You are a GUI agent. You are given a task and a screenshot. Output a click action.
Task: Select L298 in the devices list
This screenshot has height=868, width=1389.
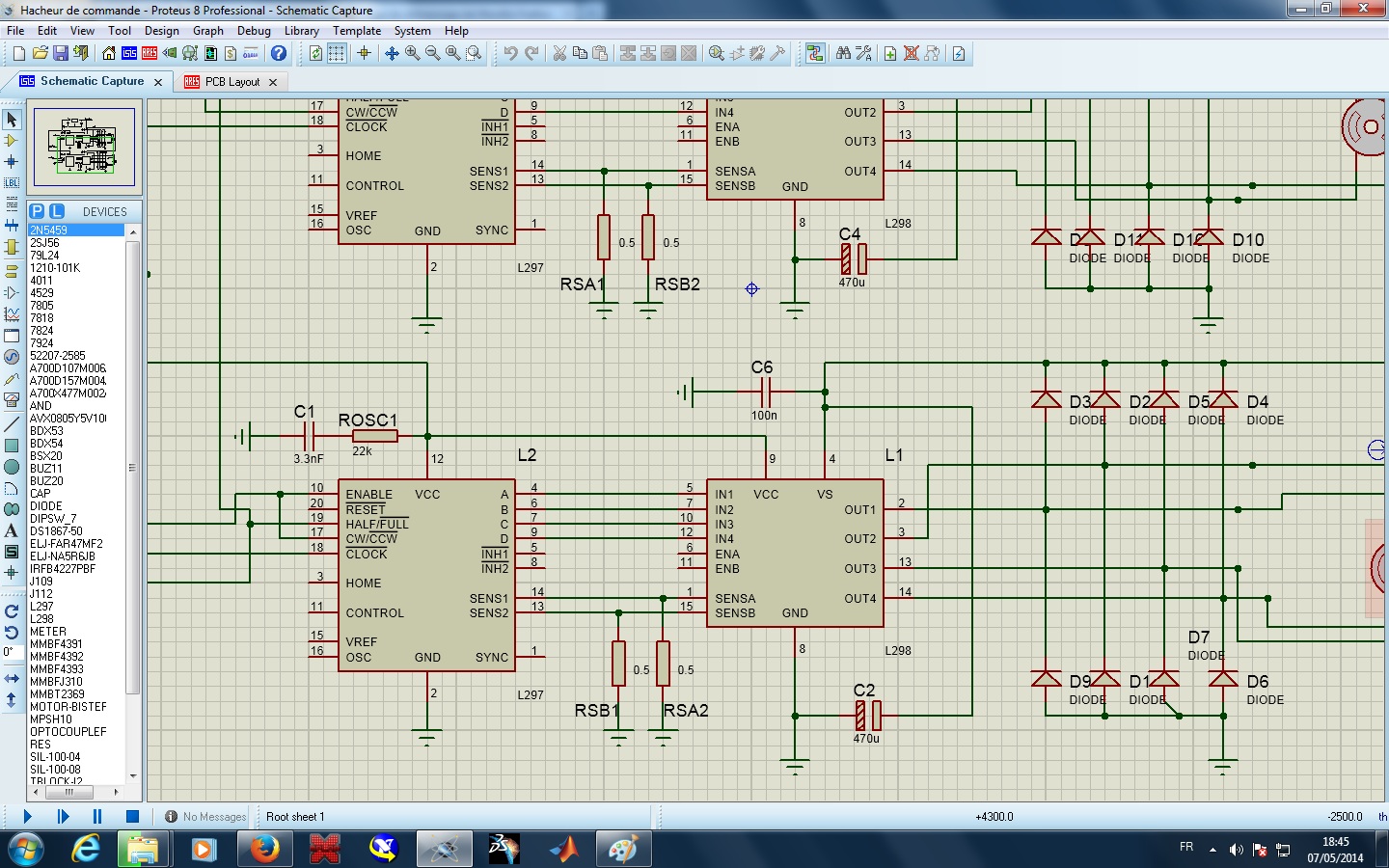pos(41,619)
